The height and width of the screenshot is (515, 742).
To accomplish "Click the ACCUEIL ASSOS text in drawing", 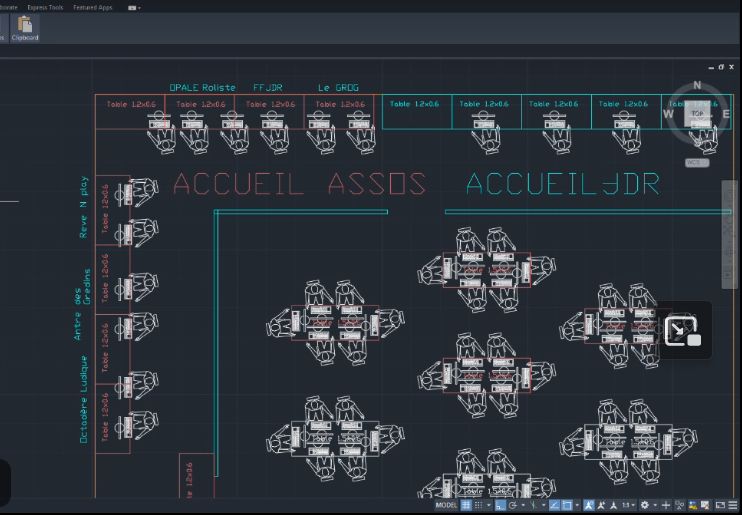I will [299, 184].
